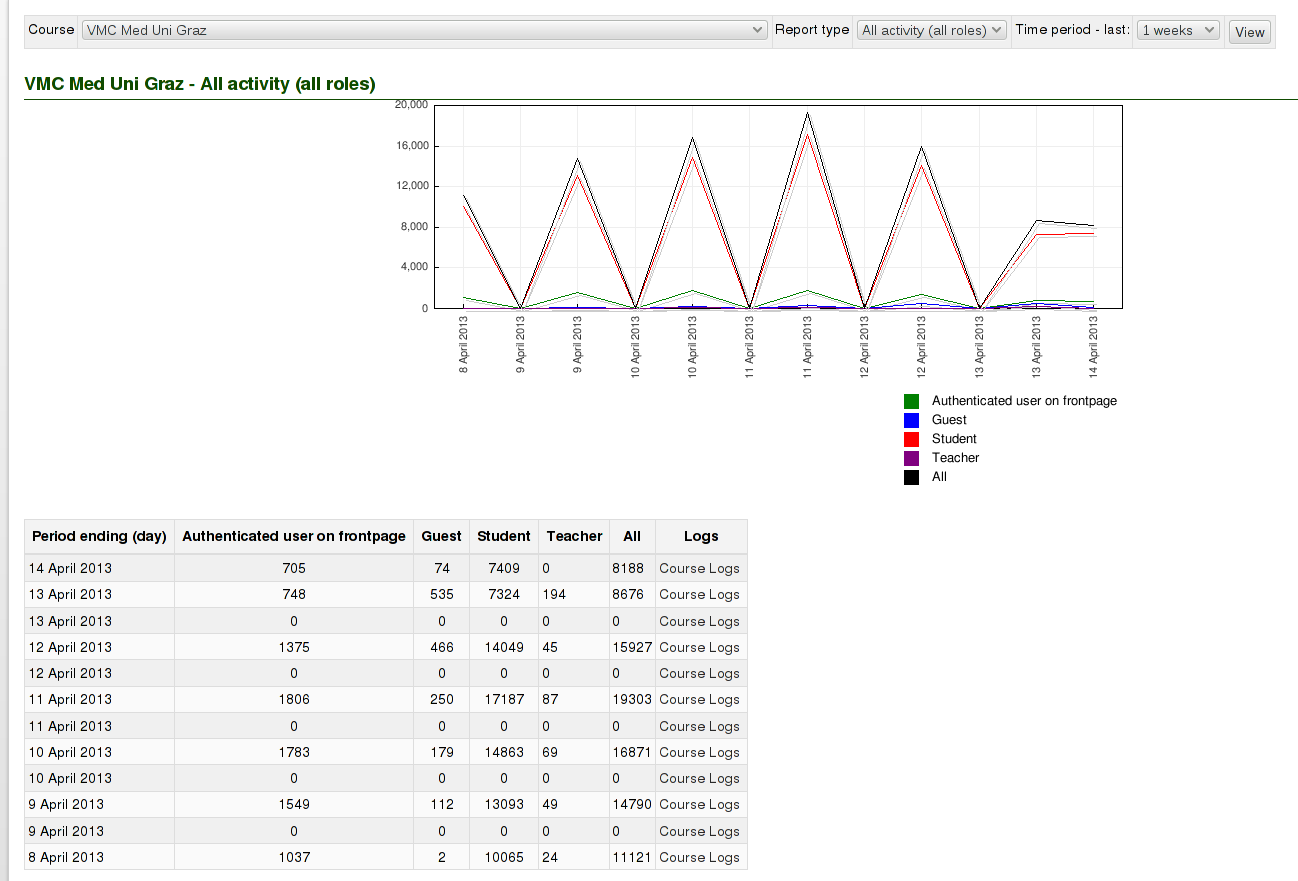The image size is (1298, 881).
Task: Click the red Student legend swatch
Action: coord(911,439)
